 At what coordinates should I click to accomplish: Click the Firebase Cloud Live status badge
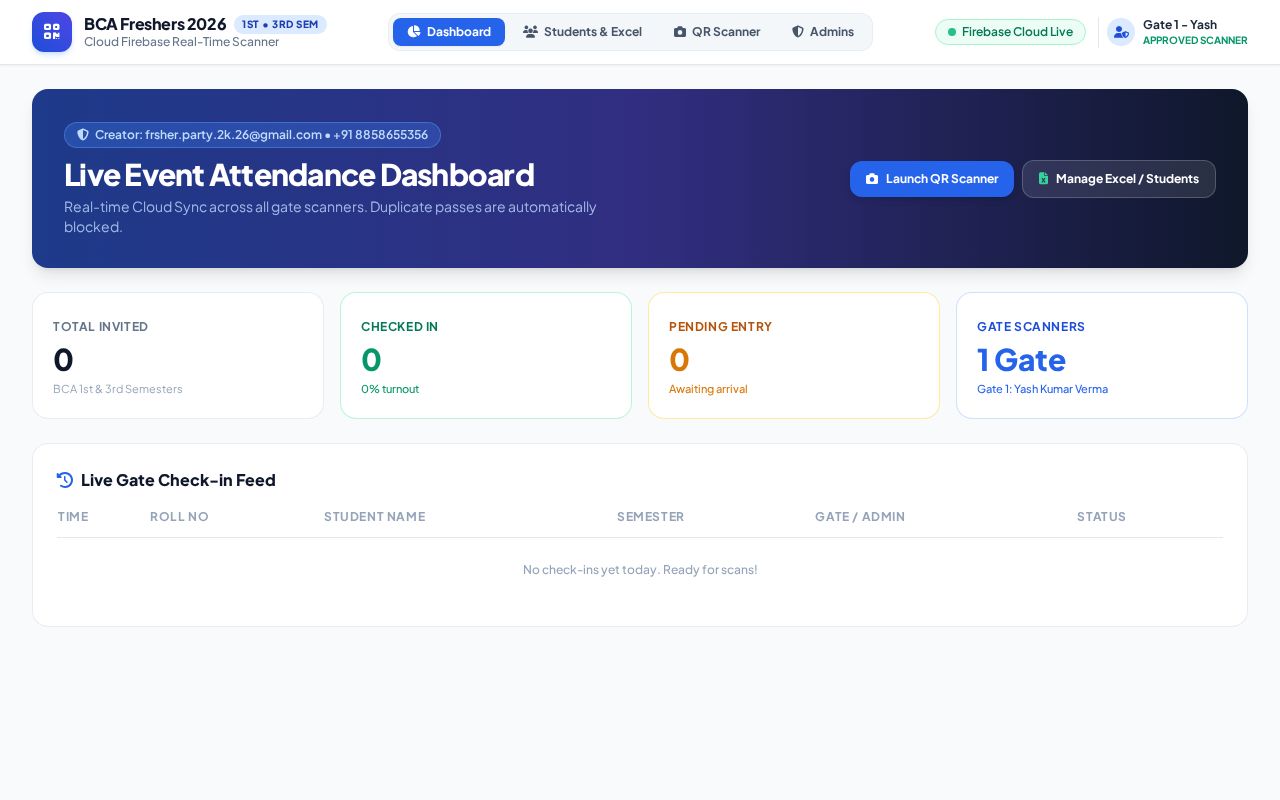[x=1010, y=32]
